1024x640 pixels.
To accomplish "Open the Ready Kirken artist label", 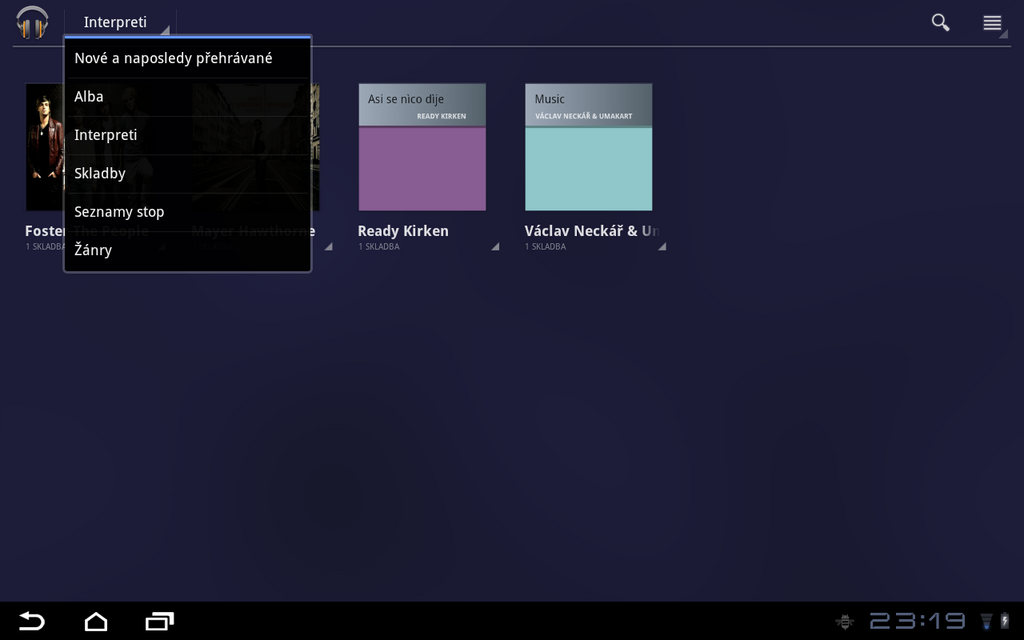I will tap(403, 231).
